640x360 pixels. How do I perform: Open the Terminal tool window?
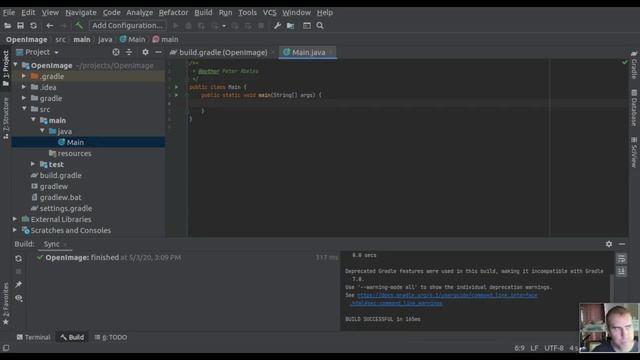33,338
